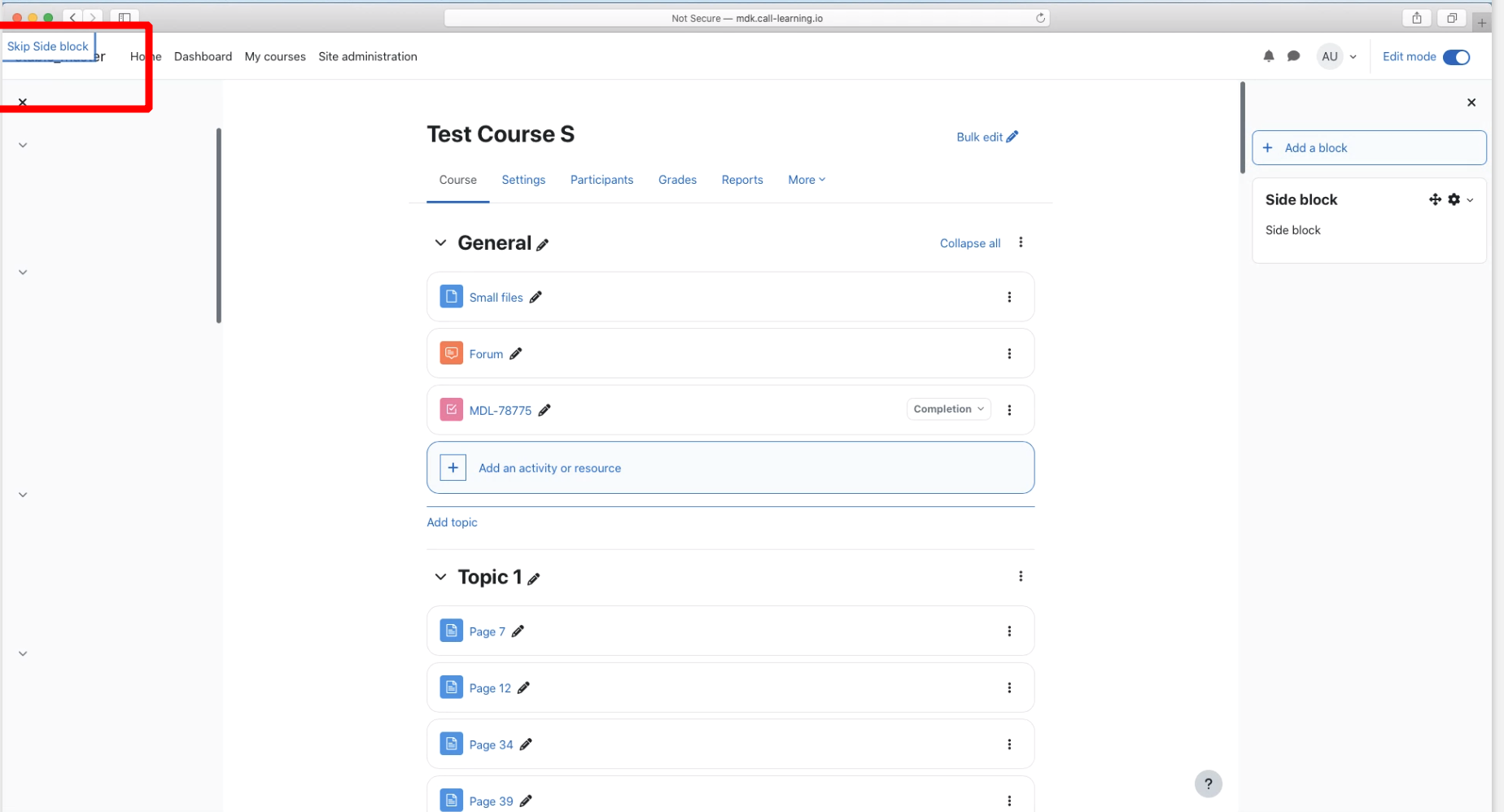Click Add an activity or resource

click(x=730, y=468)
